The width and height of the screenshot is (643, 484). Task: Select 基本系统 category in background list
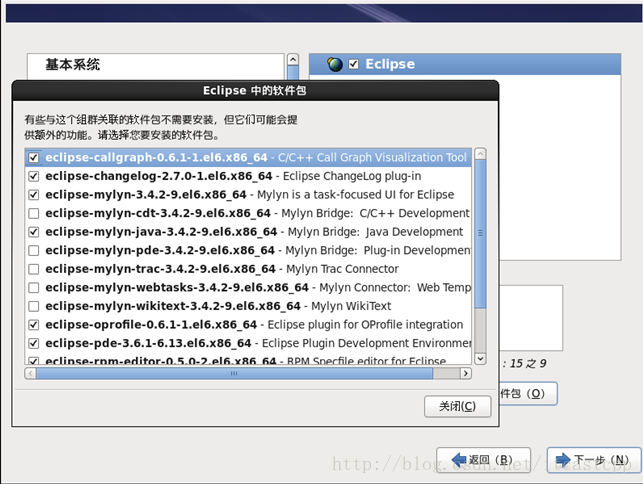coord(73,65)
